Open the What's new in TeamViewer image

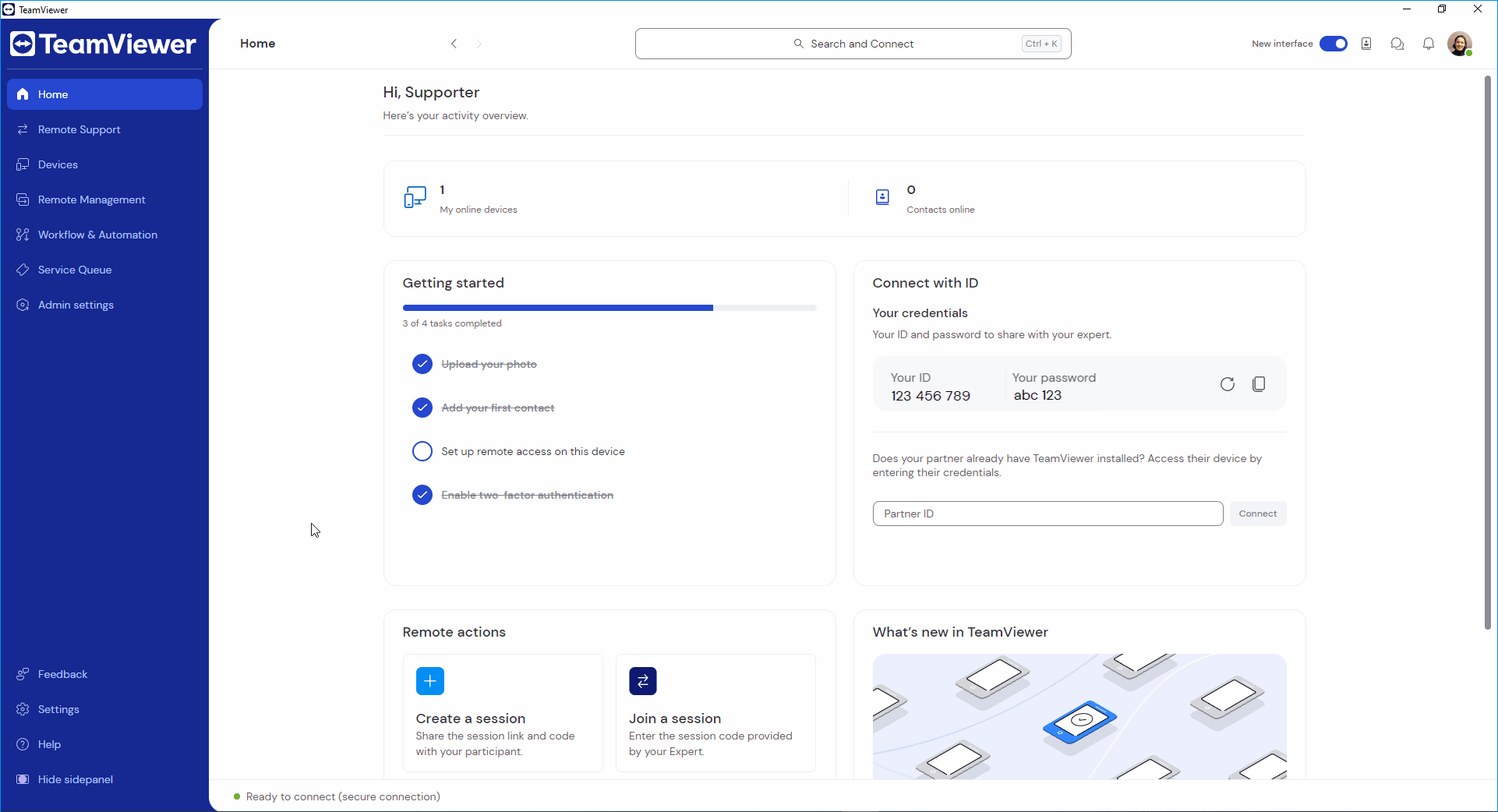(1079, 716)
